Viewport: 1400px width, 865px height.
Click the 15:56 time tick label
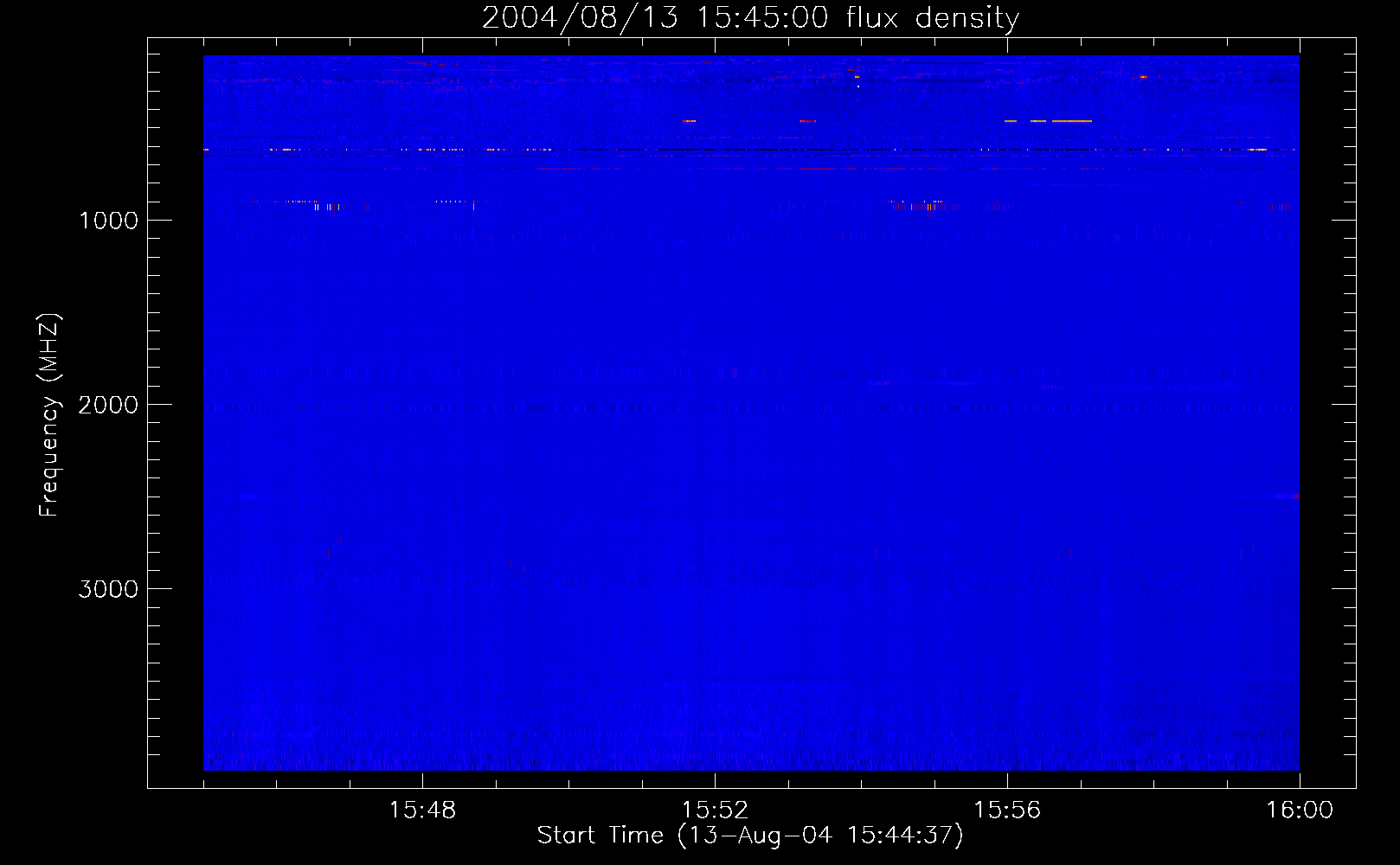1007,811
